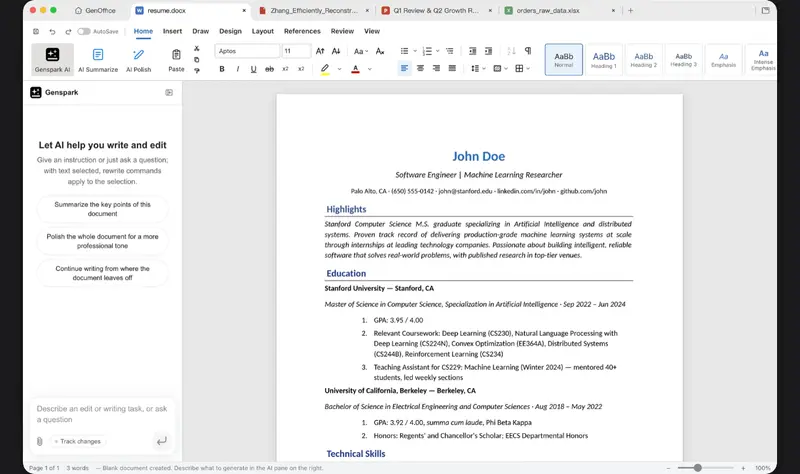Open bullet list style dropdown
Image resolution: width=800 pixels, height=474 pixels.
click(415, 51)
